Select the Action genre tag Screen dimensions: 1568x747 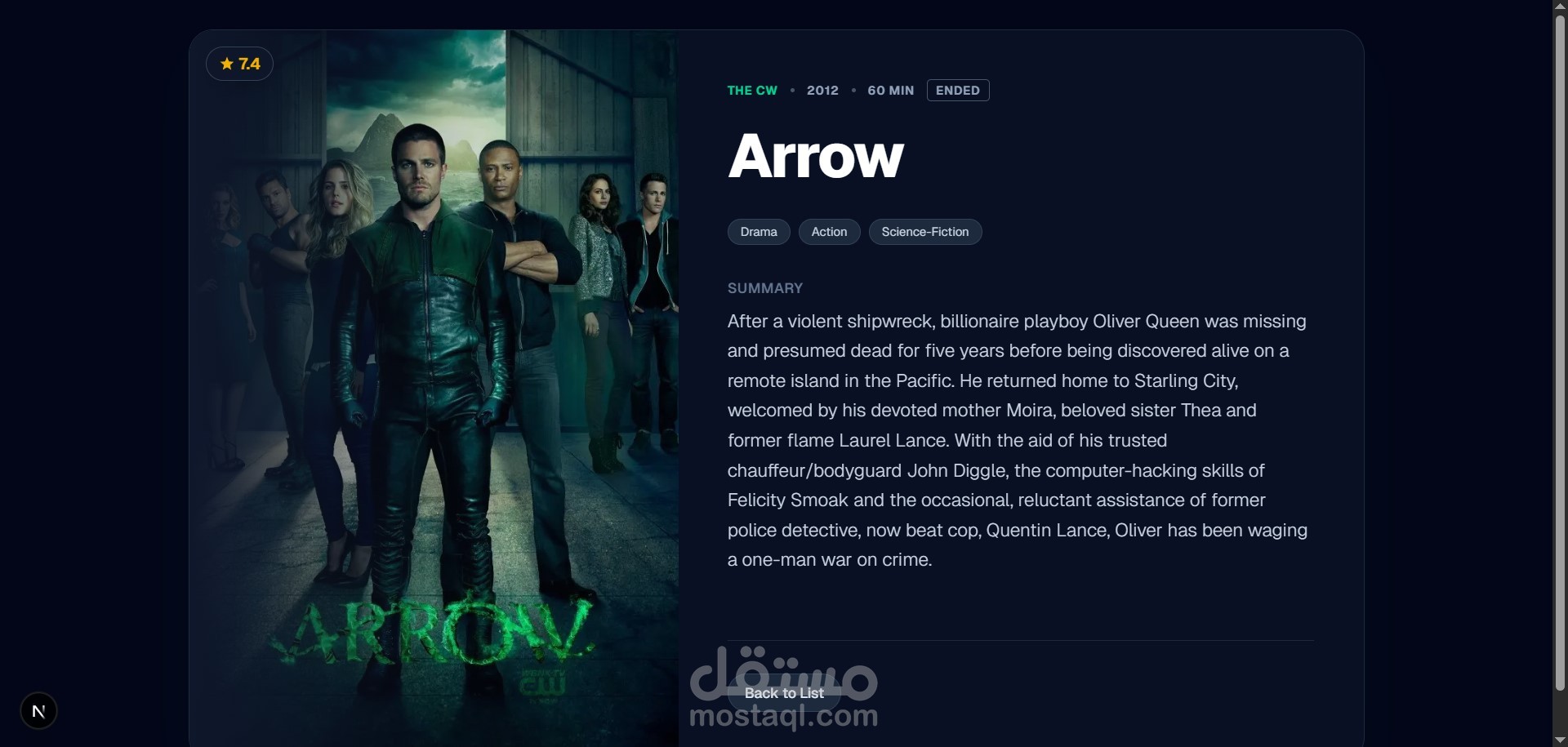tap(829, 232)
